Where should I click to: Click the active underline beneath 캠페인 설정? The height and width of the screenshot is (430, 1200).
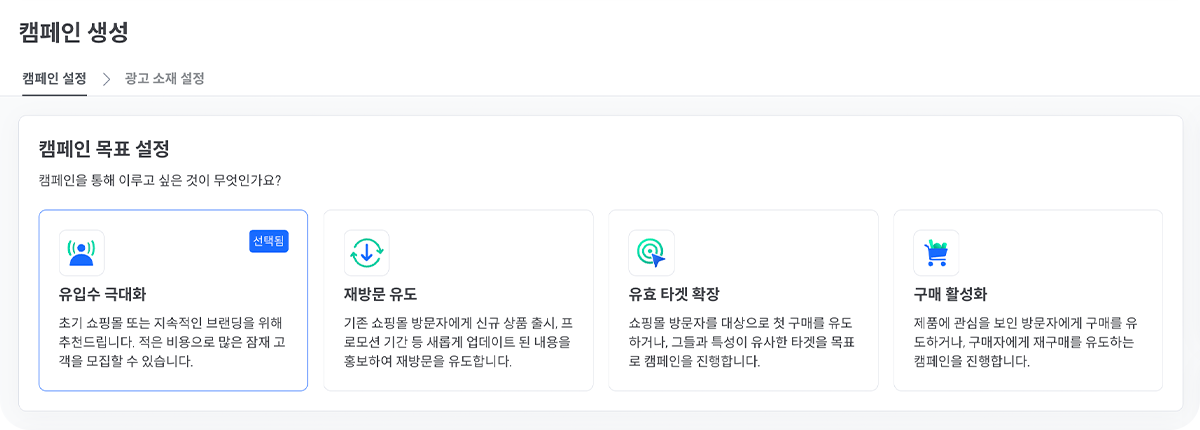click(x=54, y=95)
